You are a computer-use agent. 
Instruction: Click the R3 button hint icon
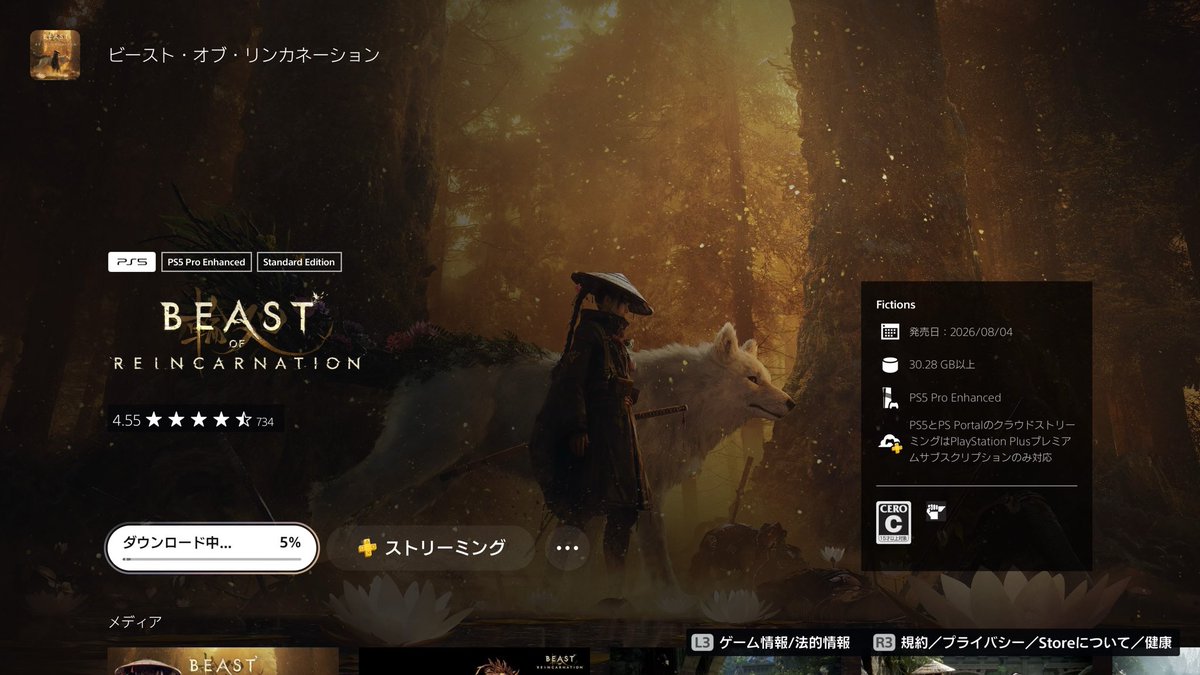pyautogui.click(x=883, y=643)
